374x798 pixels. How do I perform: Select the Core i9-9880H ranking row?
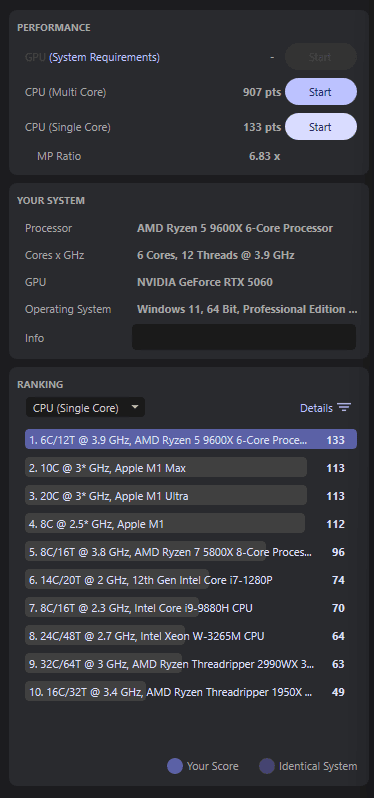[x=191, y=608]
